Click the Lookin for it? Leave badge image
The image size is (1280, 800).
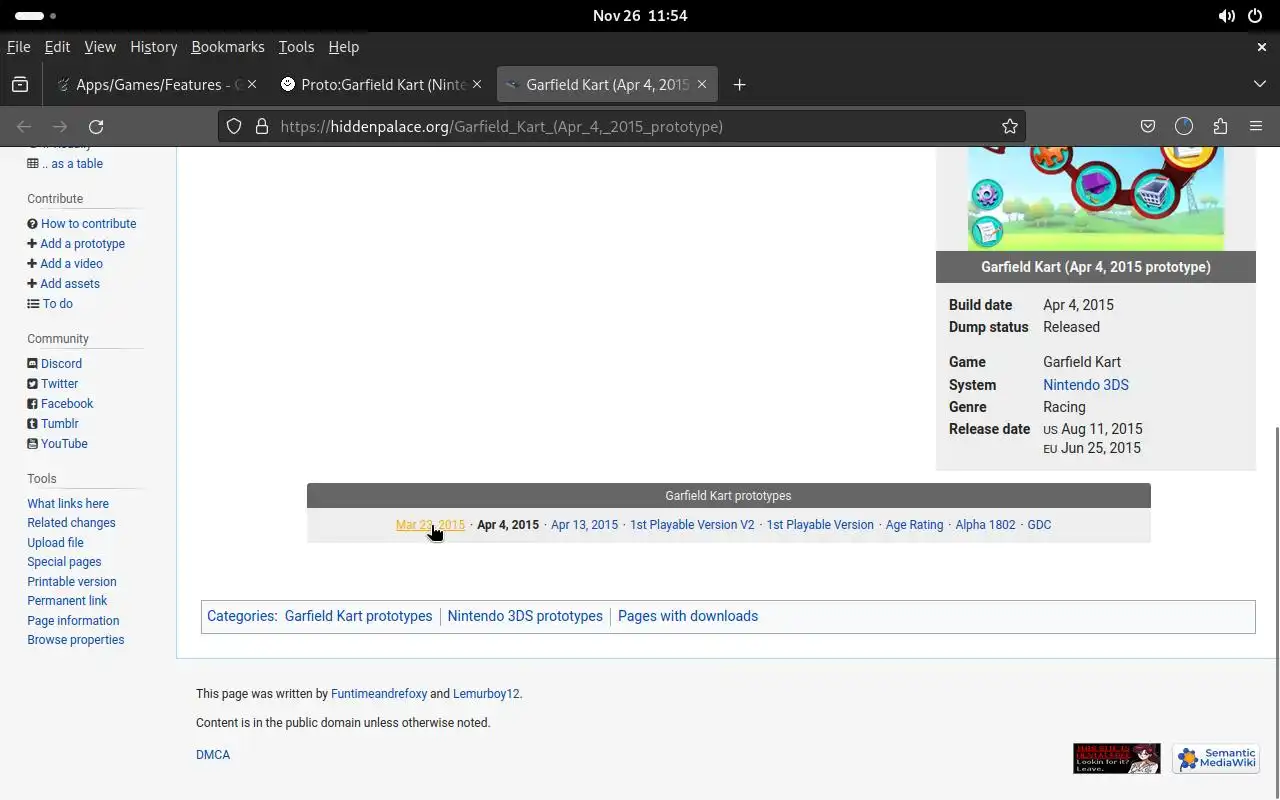1117,759
